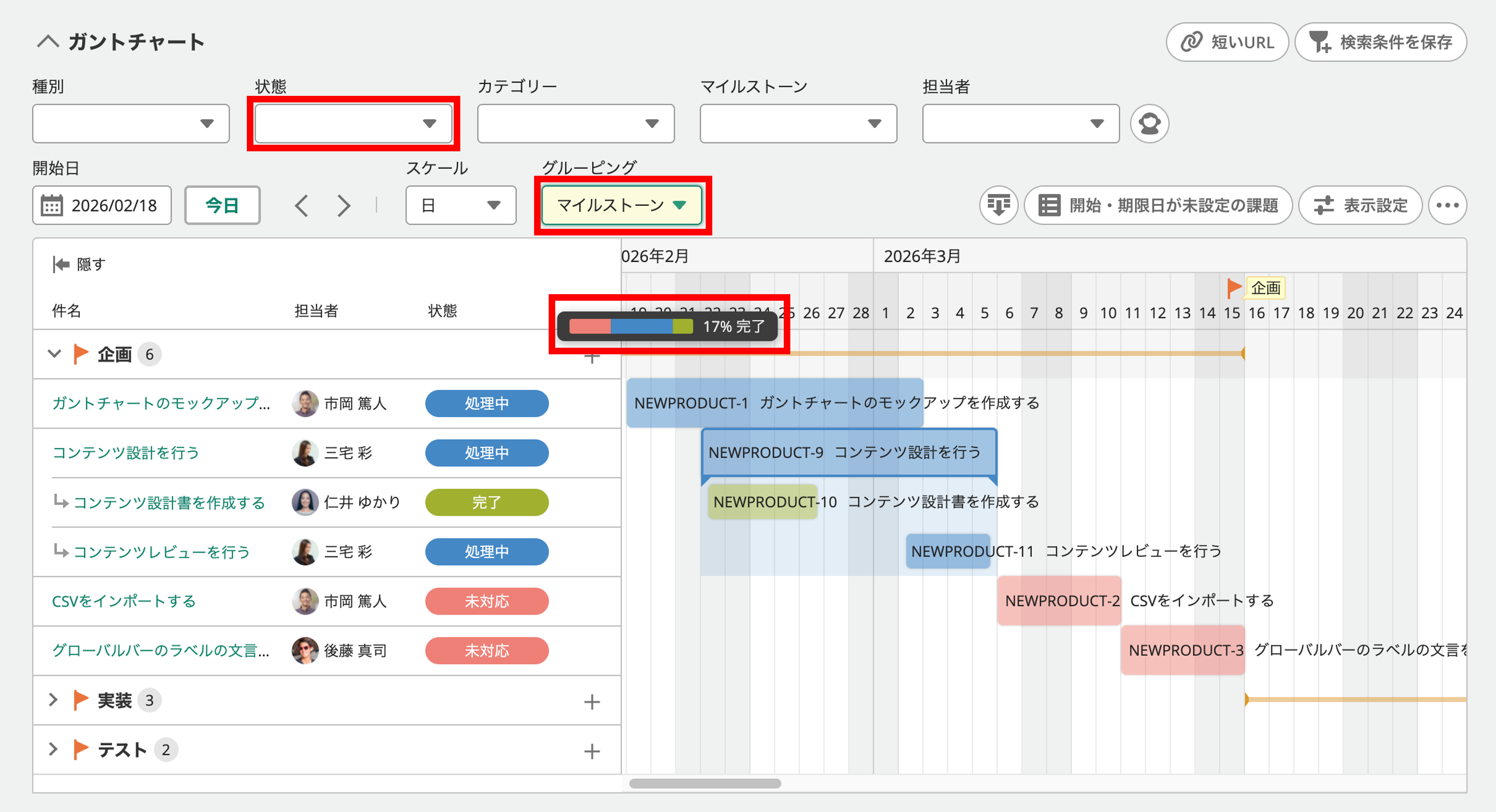
Task: Collapse the ガントチャート section header
Action: coord(49,42)
